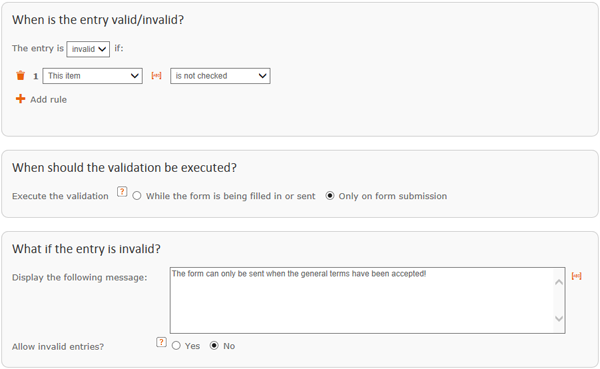Open help icon next to Allow invalid entries
This screenshot has width=600, height=369.
coord(161,342)
